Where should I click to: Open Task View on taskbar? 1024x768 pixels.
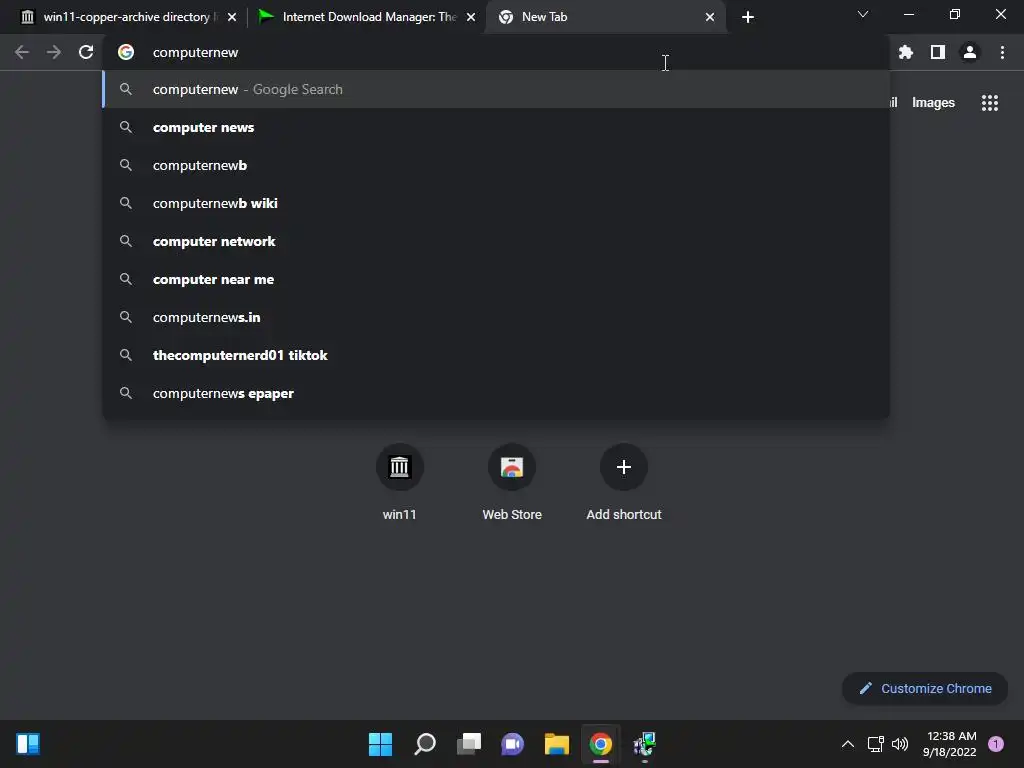click(469, 744)
